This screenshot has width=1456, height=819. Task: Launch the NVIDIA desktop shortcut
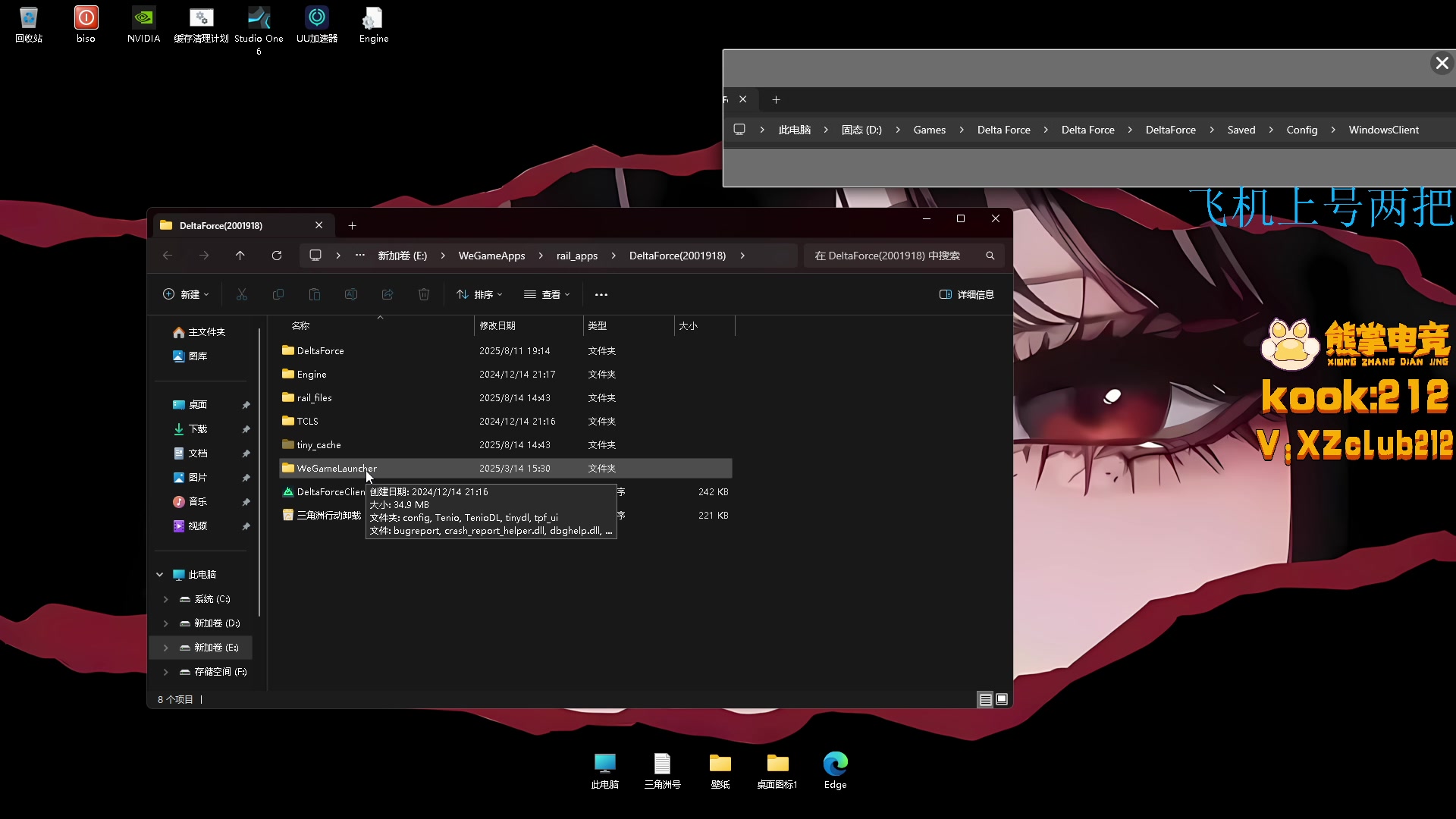tap(143, 24)
